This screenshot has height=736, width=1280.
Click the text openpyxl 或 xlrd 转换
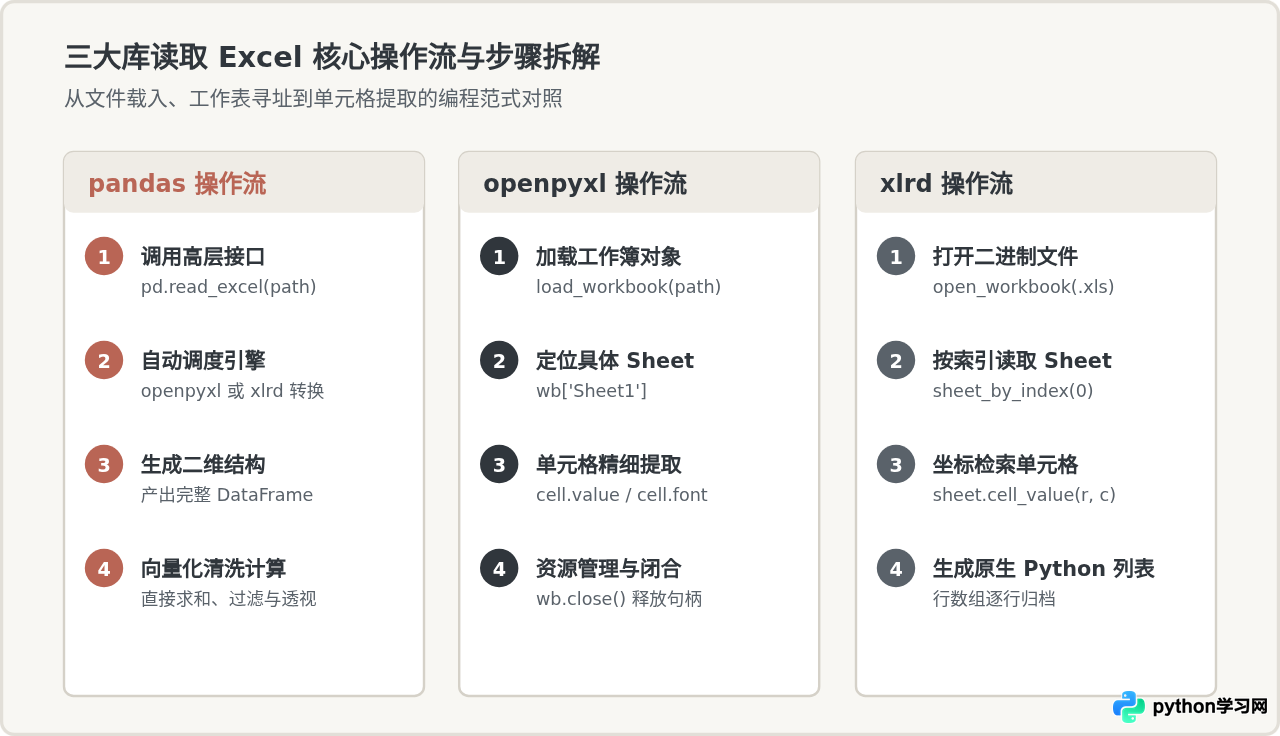(x=233, y=391)
